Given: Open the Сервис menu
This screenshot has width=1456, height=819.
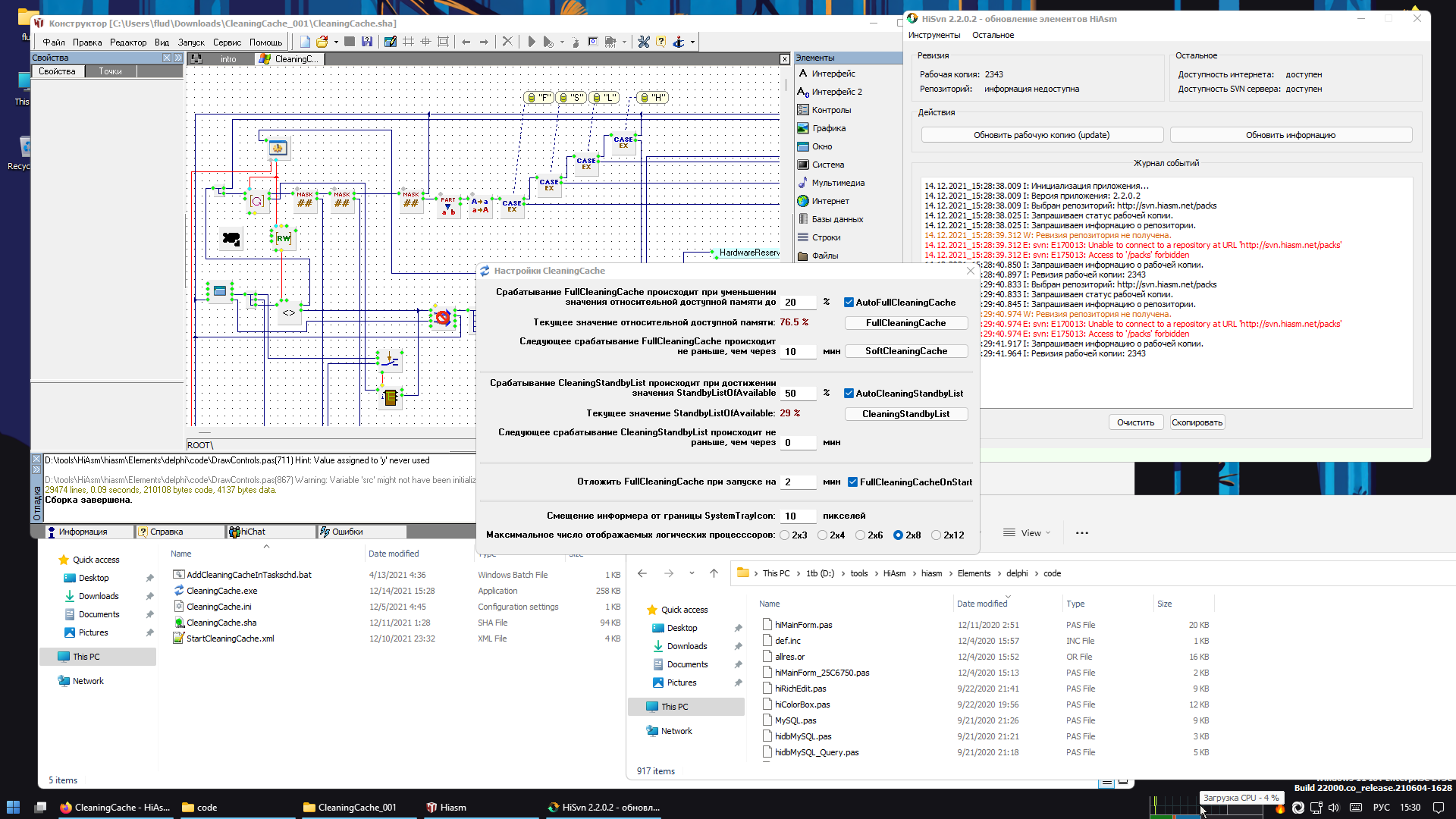Looking at the screenshot, I should pos(226,42).
